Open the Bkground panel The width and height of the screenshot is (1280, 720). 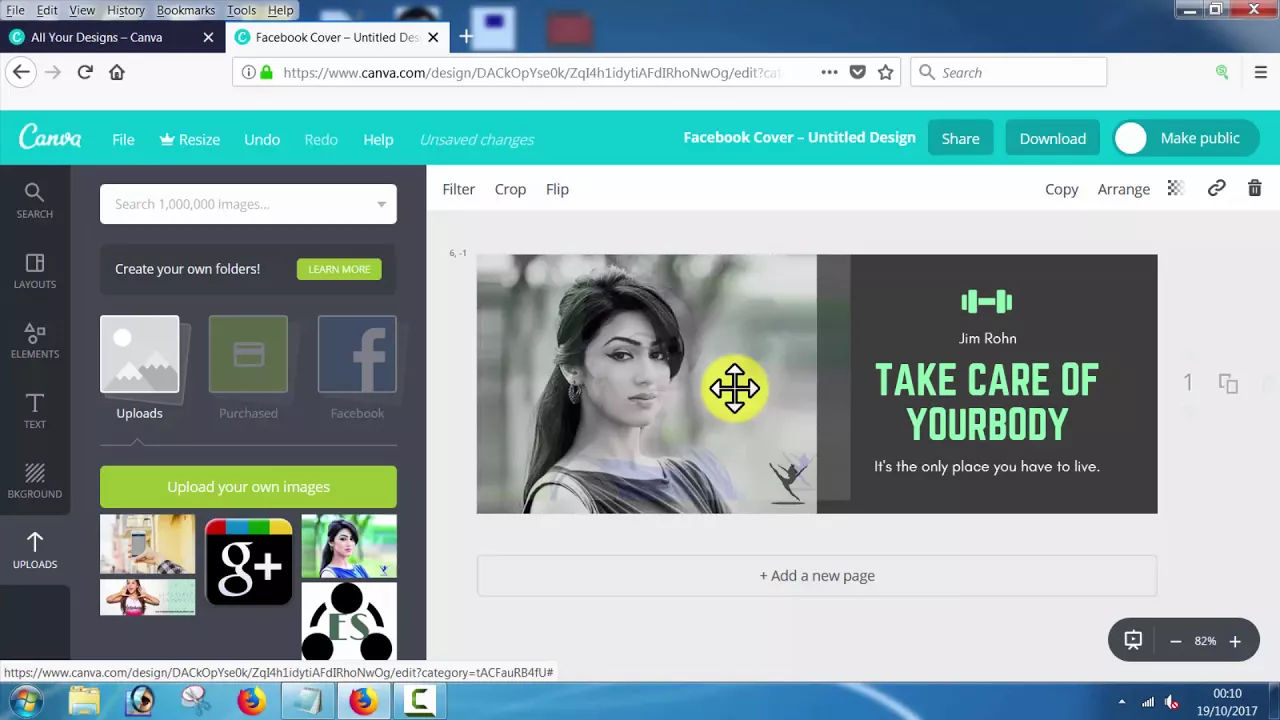[35, 480]
